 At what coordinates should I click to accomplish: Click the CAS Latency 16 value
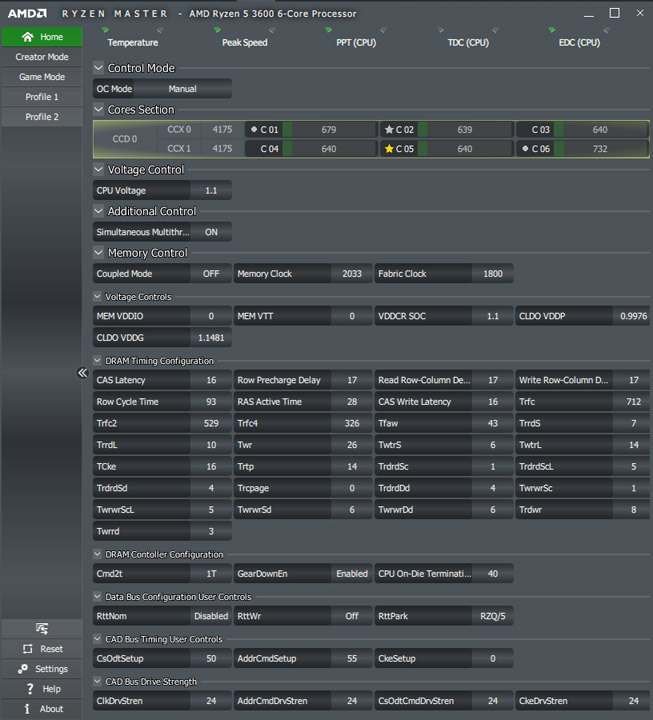pos(211,380)
